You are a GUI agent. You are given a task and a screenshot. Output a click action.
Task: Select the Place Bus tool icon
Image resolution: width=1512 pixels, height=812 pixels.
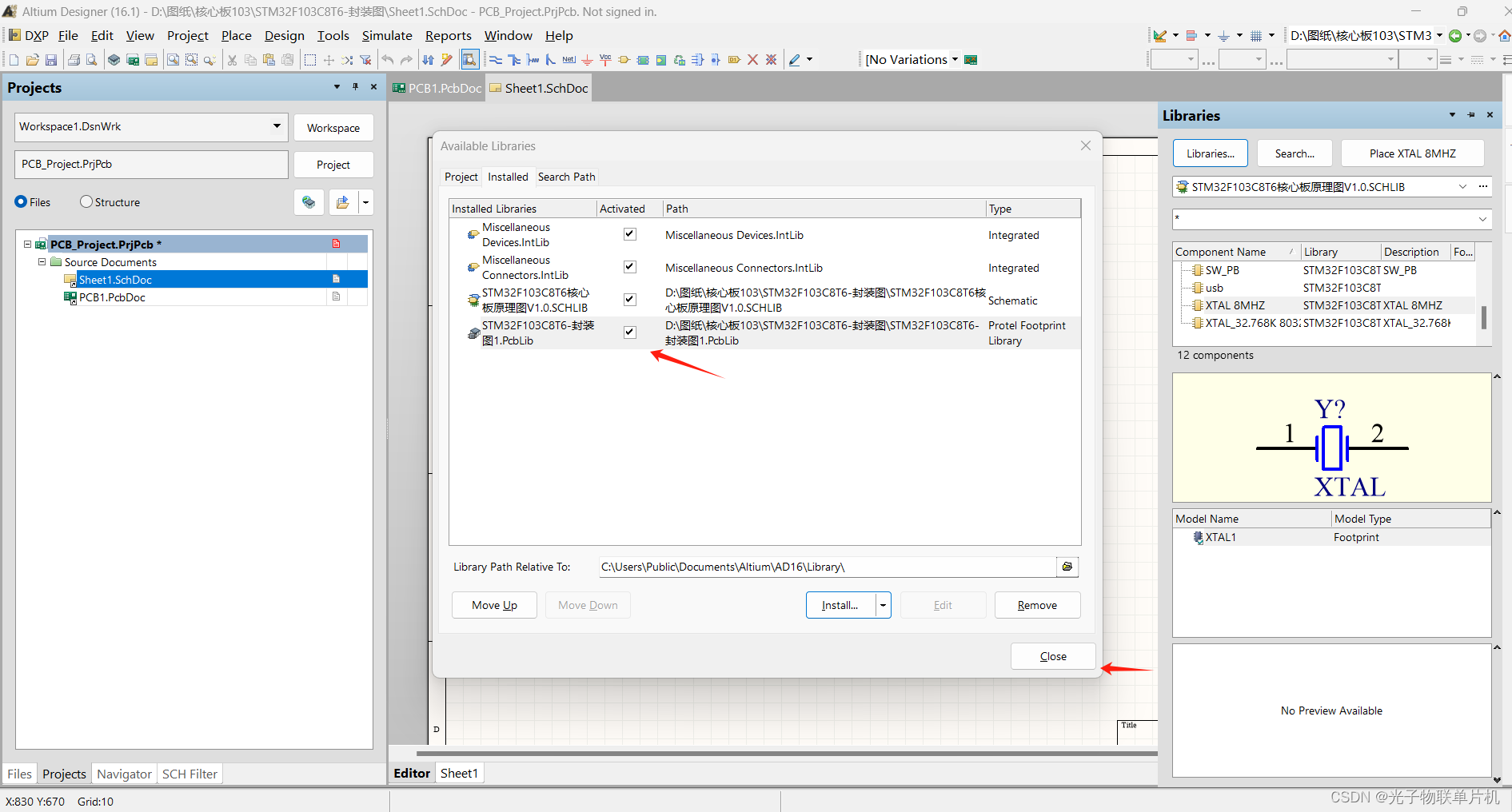point(514,60)
